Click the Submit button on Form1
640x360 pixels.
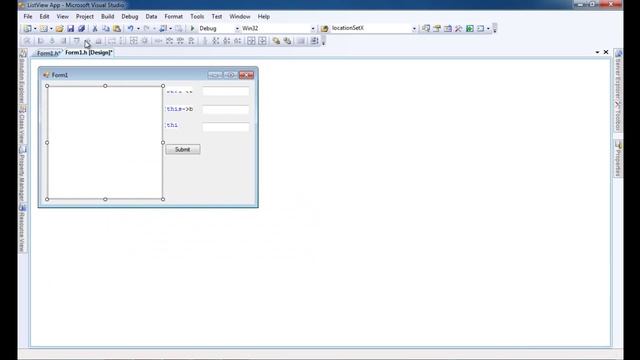[x=183, y=149]
